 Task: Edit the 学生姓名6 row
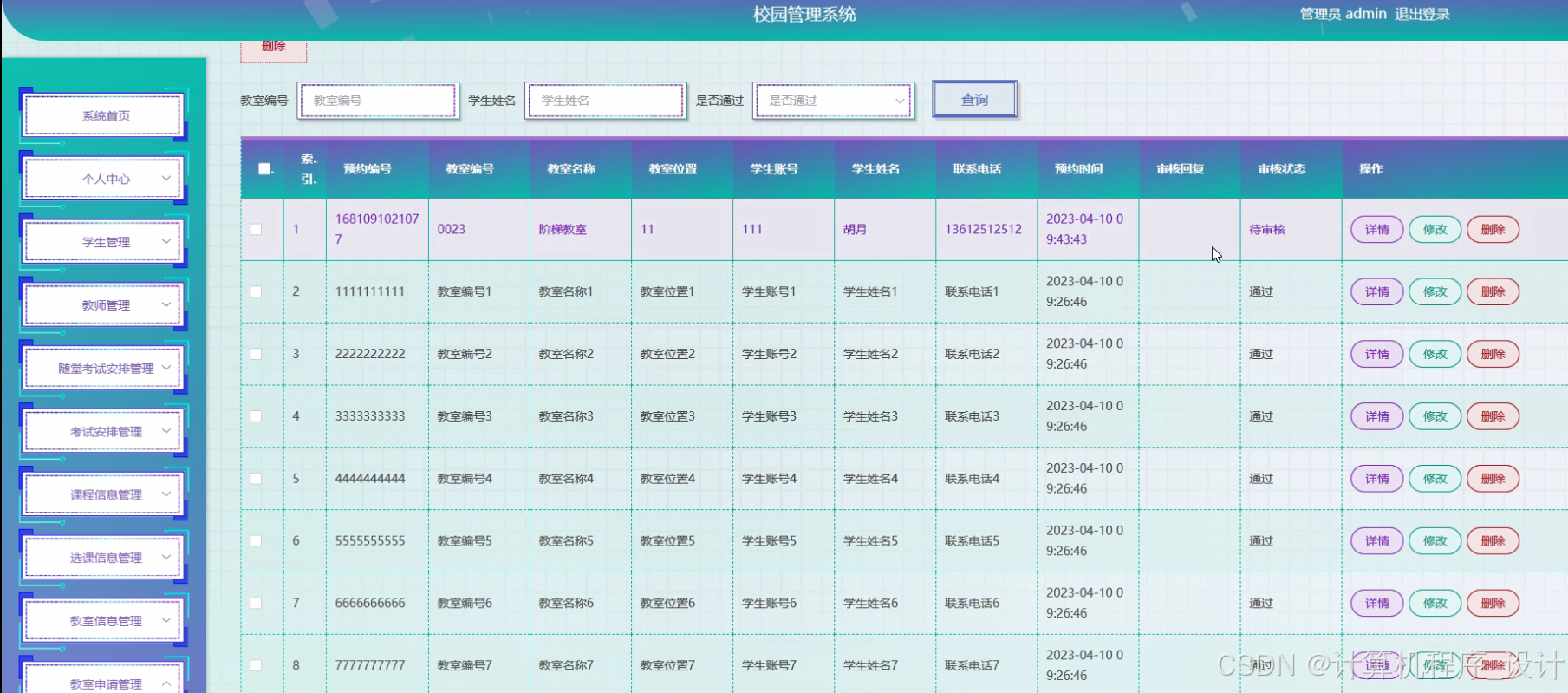click(x=1435, y=603)
